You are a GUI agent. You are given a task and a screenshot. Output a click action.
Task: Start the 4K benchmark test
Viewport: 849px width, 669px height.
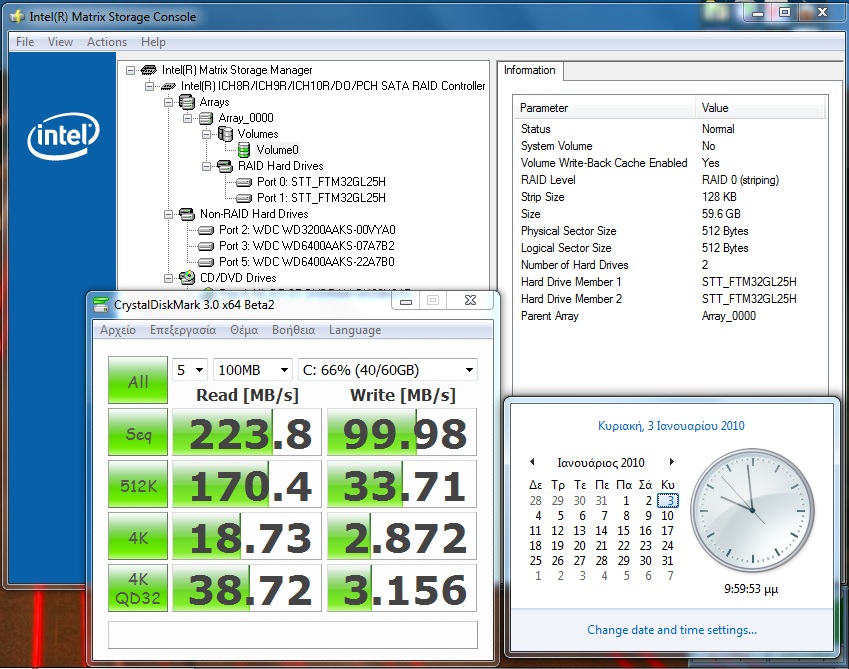coord(138,536)
